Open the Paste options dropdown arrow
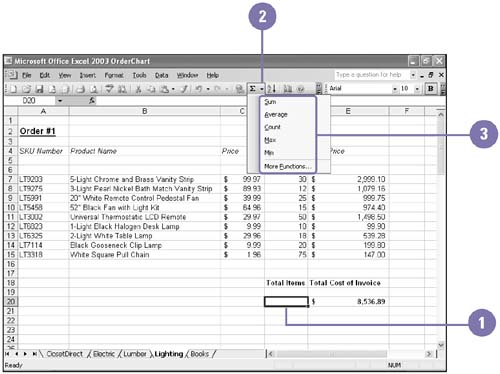This screenshot has height=374, width=500. click(x=173, y=89)
